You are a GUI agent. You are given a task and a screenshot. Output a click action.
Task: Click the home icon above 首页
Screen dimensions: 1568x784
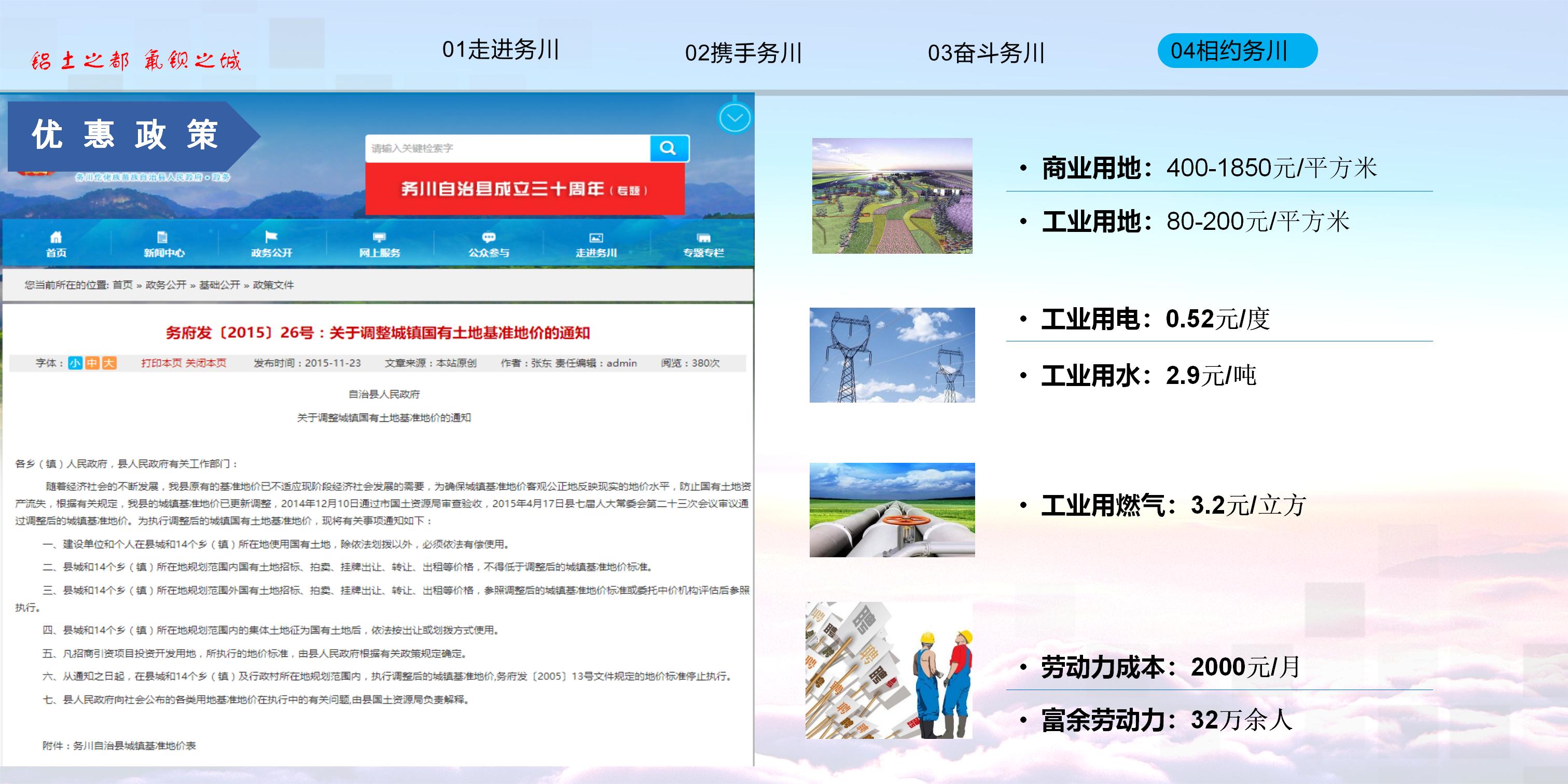(x=56, y=238)
